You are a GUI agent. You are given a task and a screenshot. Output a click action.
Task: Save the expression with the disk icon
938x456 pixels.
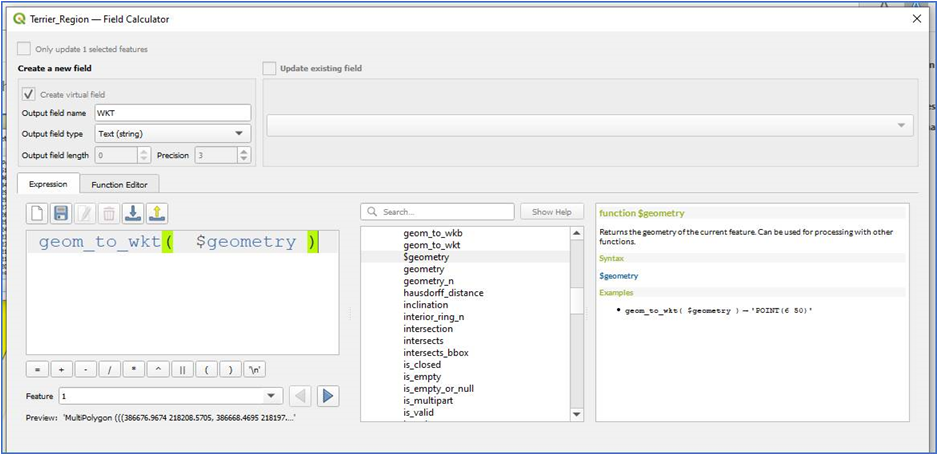coord(61,214)
